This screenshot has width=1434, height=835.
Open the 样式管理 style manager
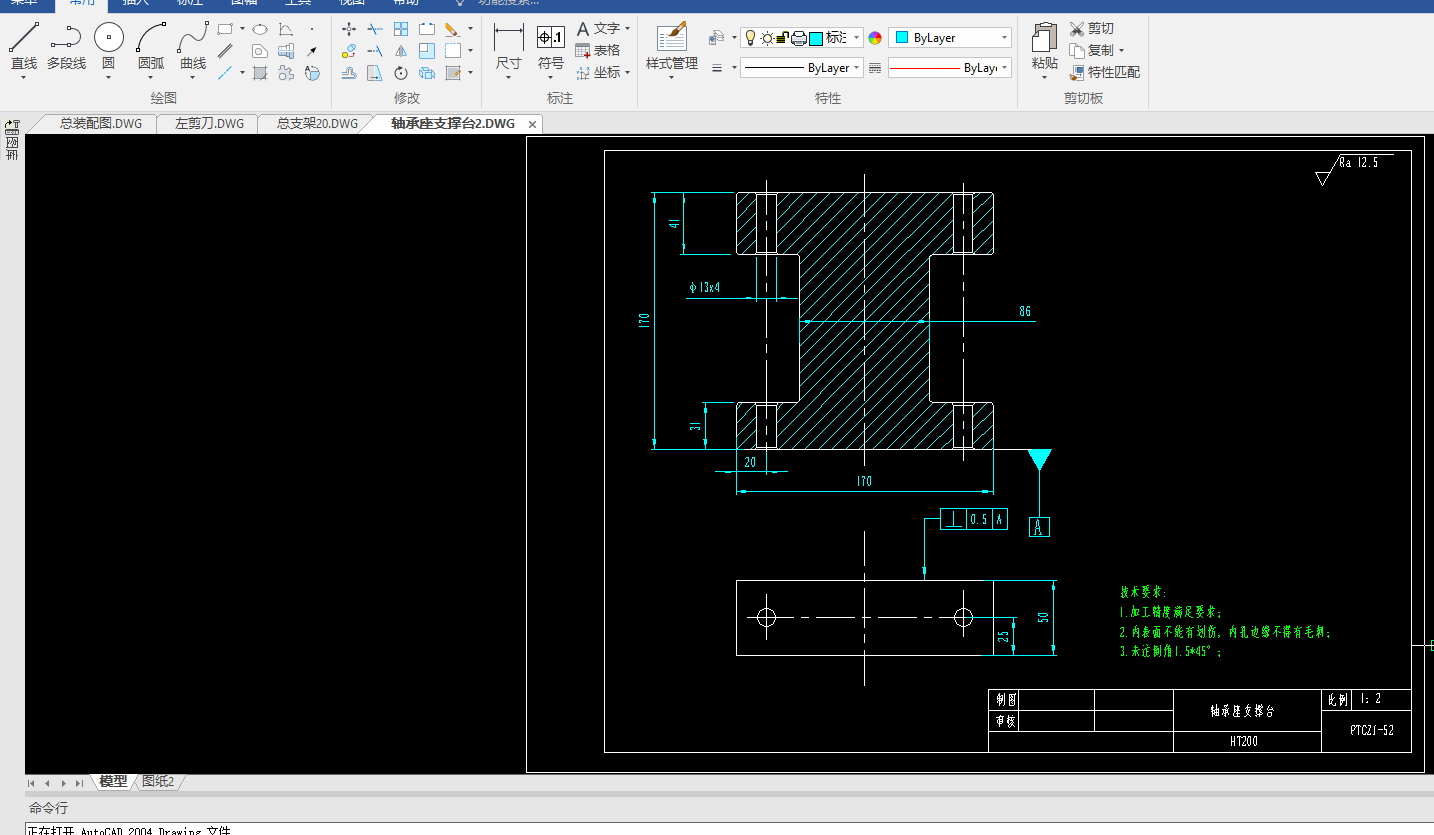tap(671, 46)
